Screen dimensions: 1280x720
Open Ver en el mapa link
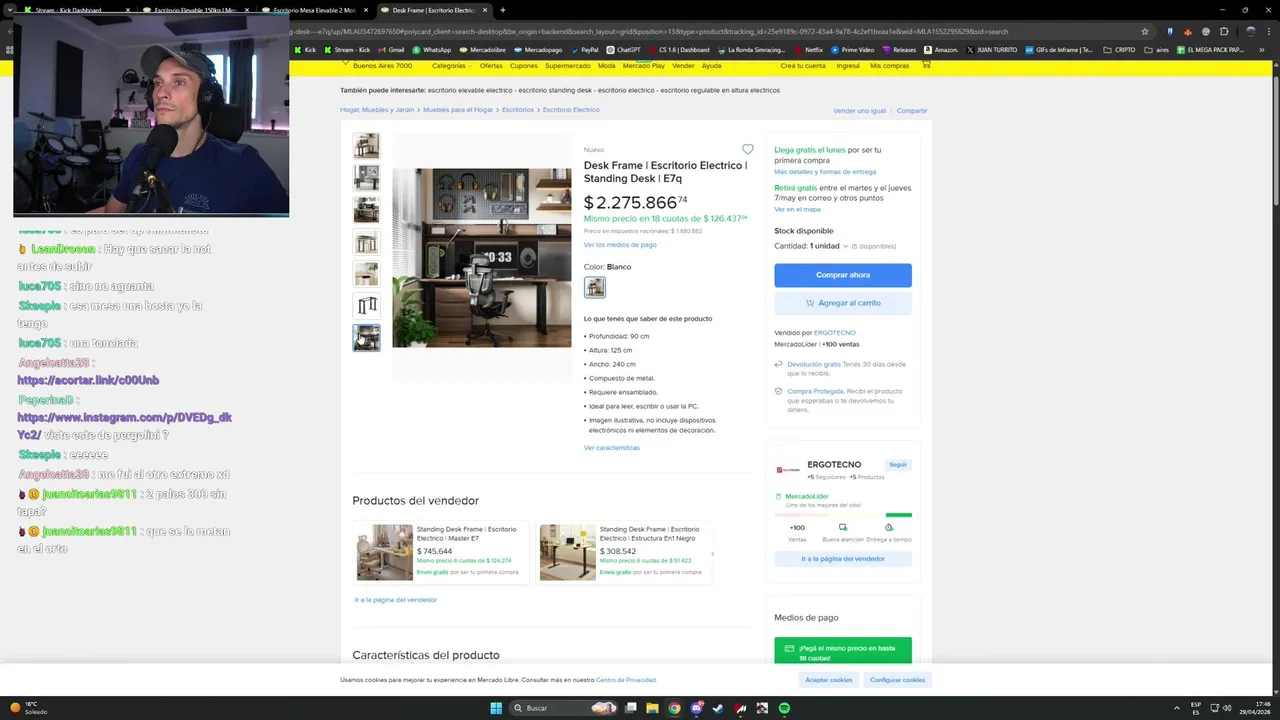(797, 210)
